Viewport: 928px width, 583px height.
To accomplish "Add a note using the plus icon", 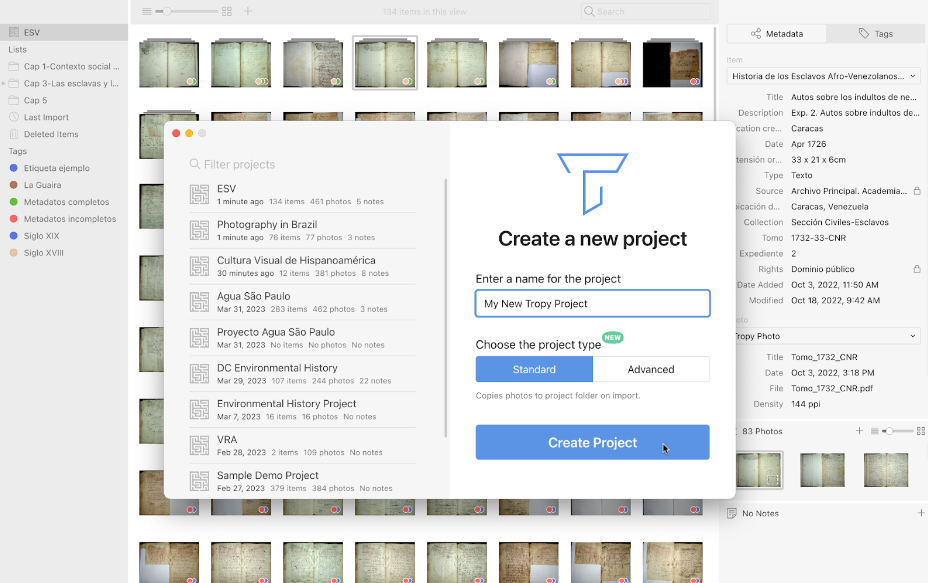I will (920, 513).
